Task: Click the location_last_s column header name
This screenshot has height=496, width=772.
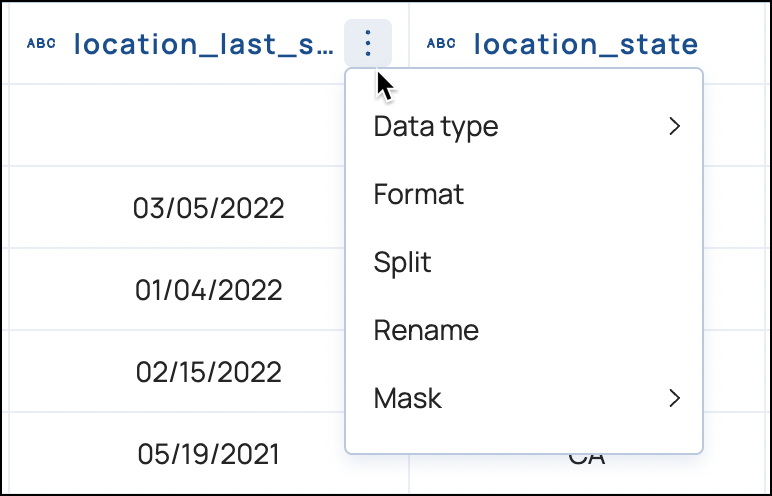Action: coord(200,44)
